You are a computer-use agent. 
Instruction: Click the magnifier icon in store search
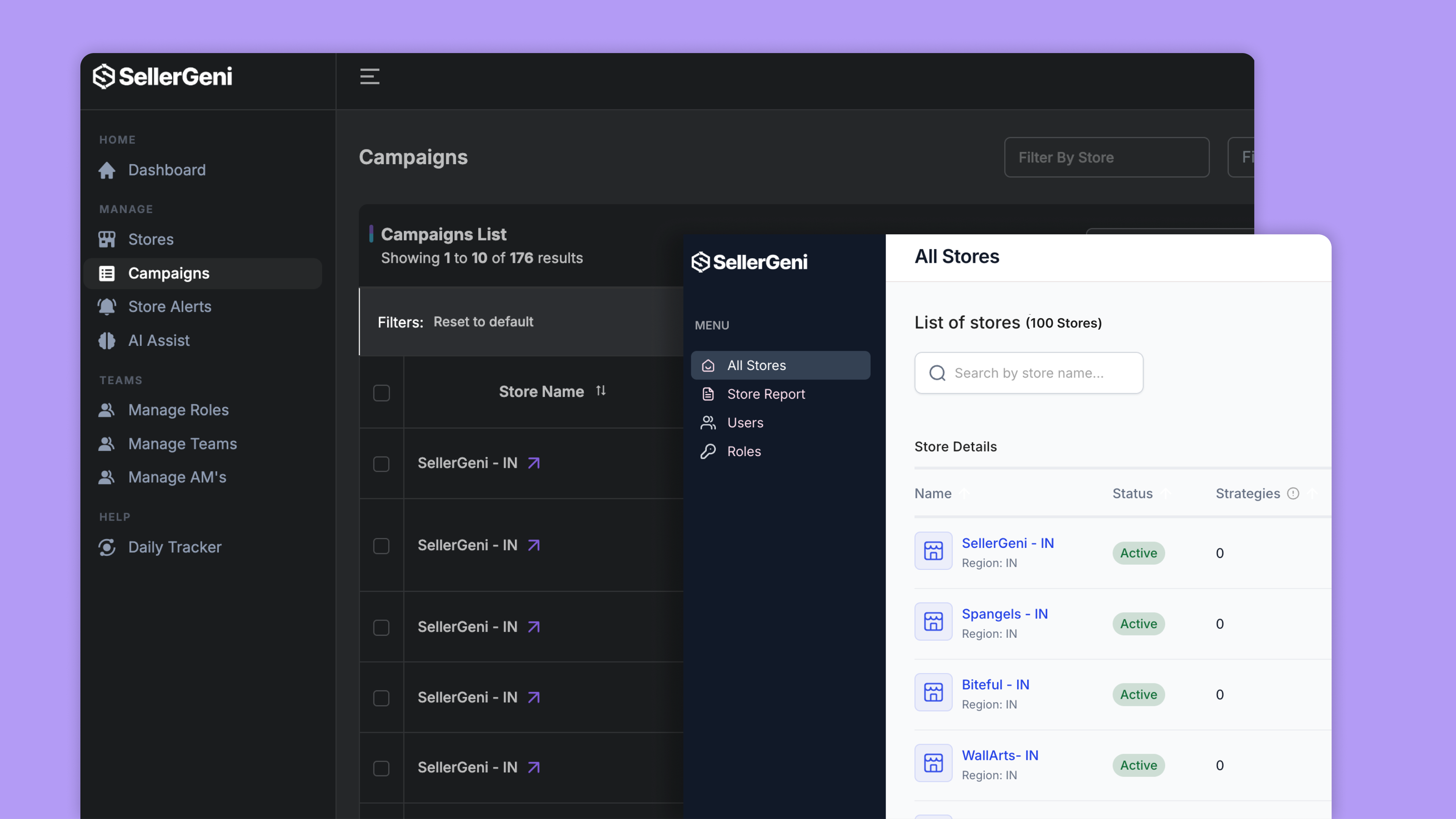pos(937,373)
